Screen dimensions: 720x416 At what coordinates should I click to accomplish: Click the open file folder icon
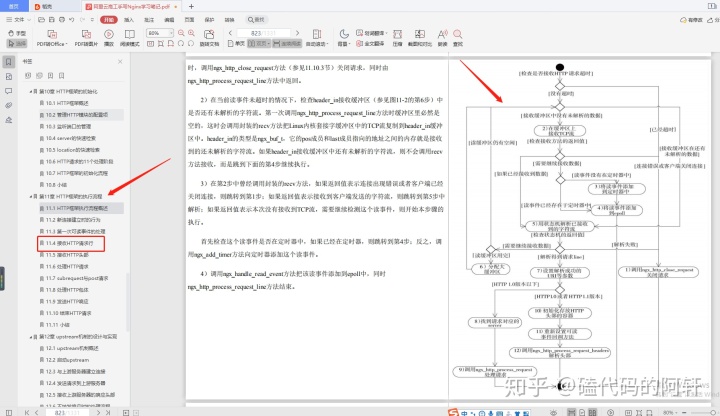click(x=41, y=20)
